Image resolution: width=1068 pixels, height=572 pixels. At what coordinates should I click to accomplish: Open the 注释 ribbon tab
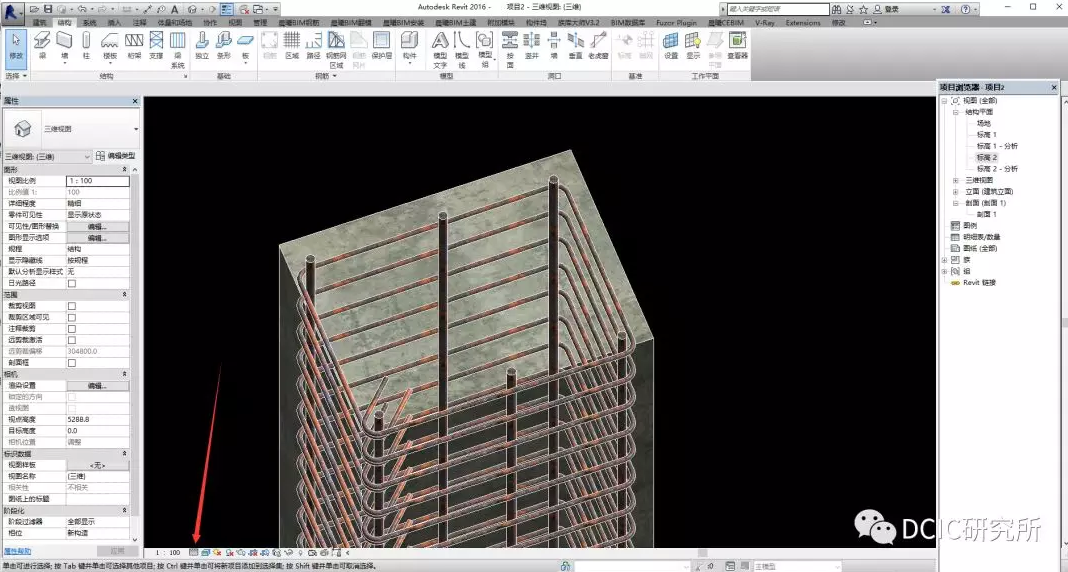click(x=140, y=22)
